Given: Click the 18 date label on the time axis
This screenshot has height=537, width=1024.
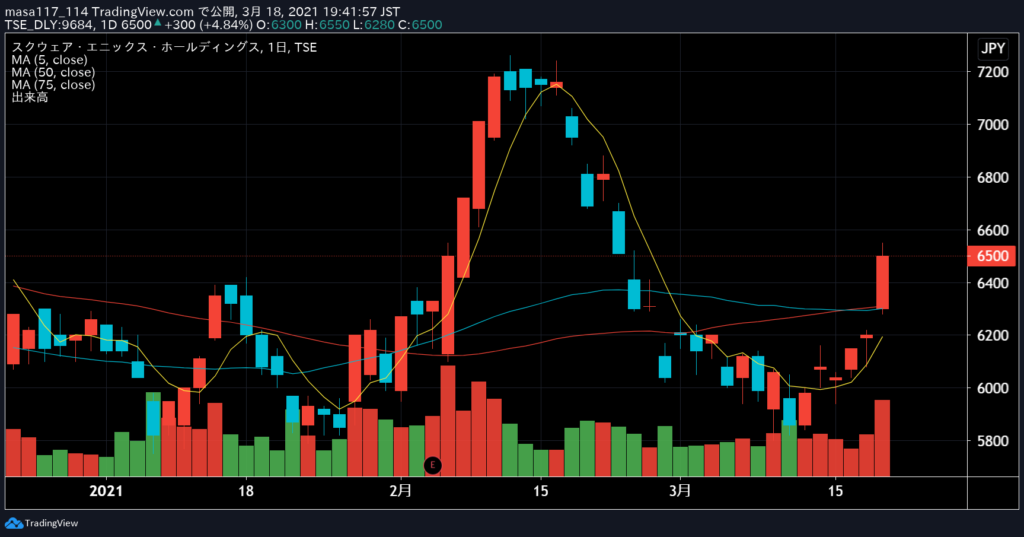Looking at the screenshot, I should pyautogui.click(x=246, y=491).
